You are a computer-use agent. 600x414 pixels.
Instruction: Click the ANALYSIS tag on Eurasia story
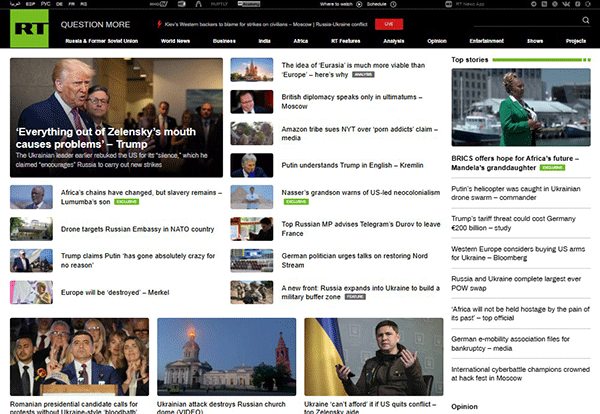(363, 75)
